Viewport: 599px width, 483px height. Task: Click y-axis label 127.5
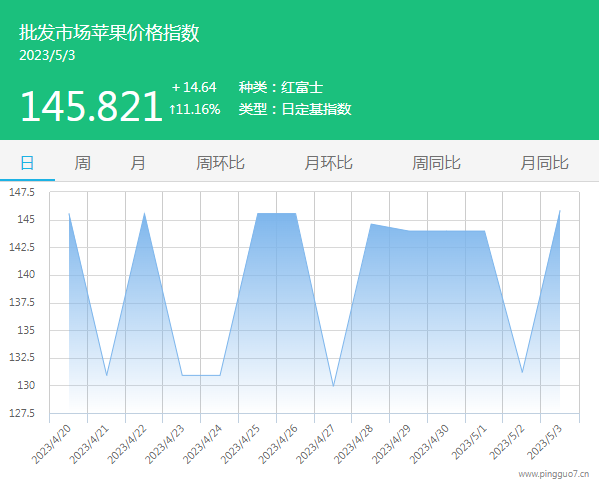[22, 413]
